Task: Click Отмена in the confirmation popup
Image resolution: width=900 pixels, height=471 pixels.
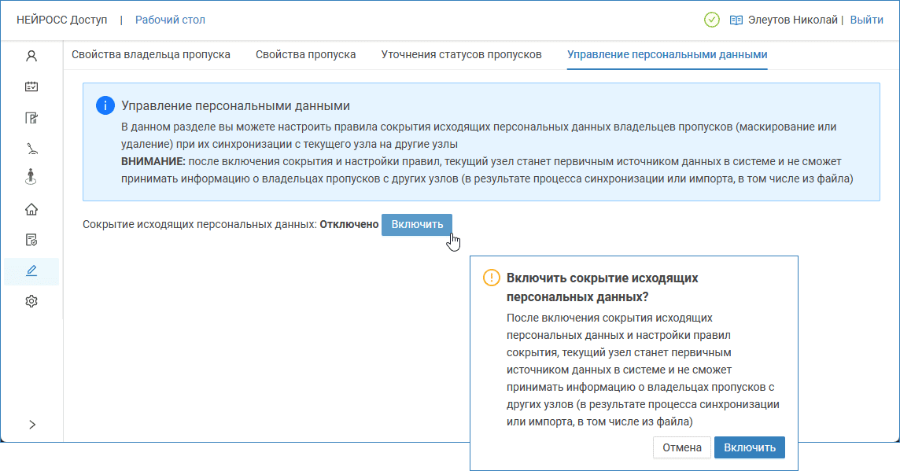Action: click(x=682, y=447)
